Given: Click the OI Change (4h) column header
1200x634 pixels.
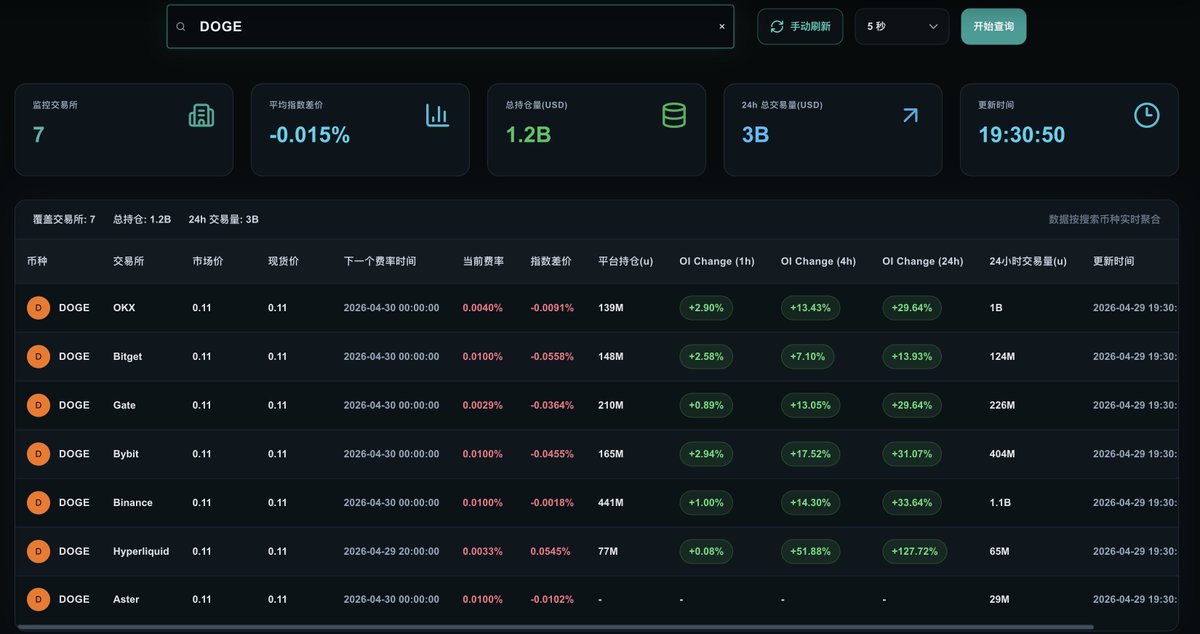Looking at the screenshot, I should [819, 261].
